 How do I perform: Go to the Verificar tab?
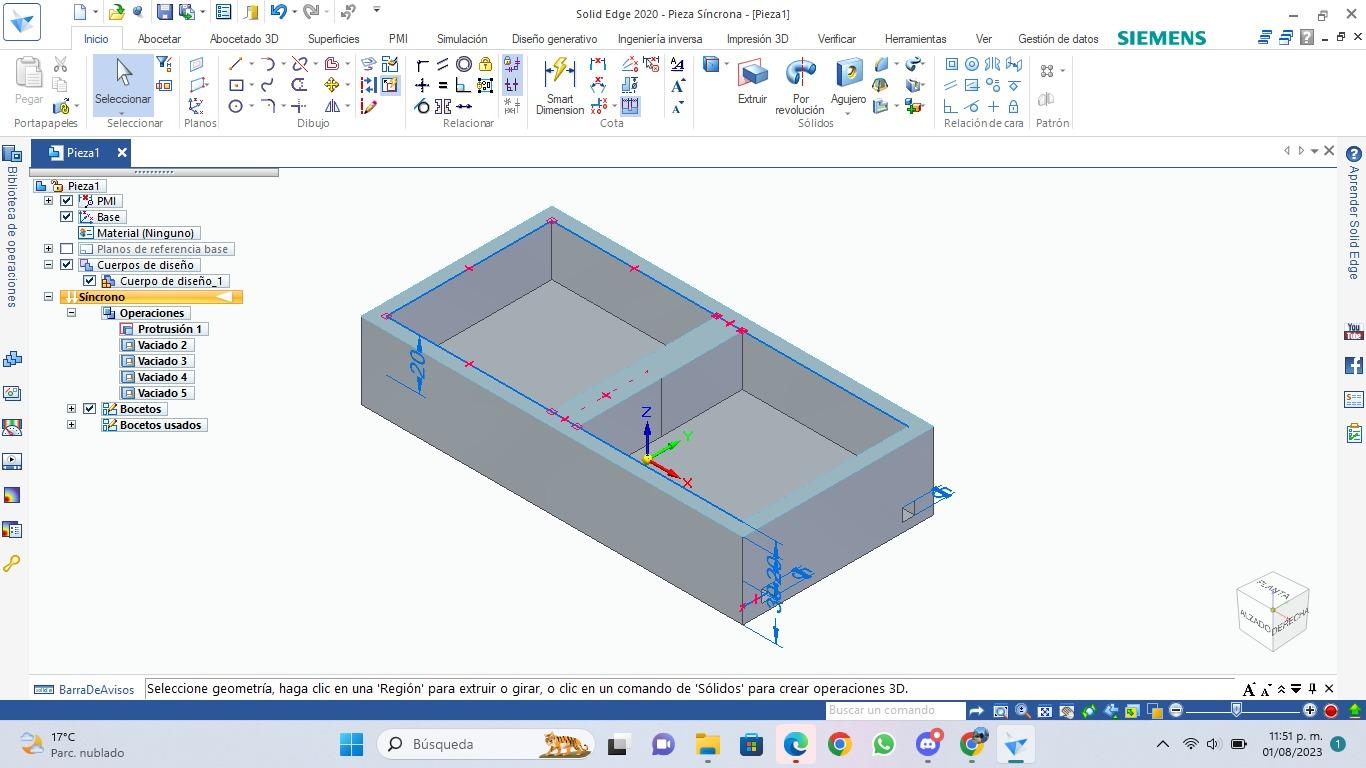(836, 39)
